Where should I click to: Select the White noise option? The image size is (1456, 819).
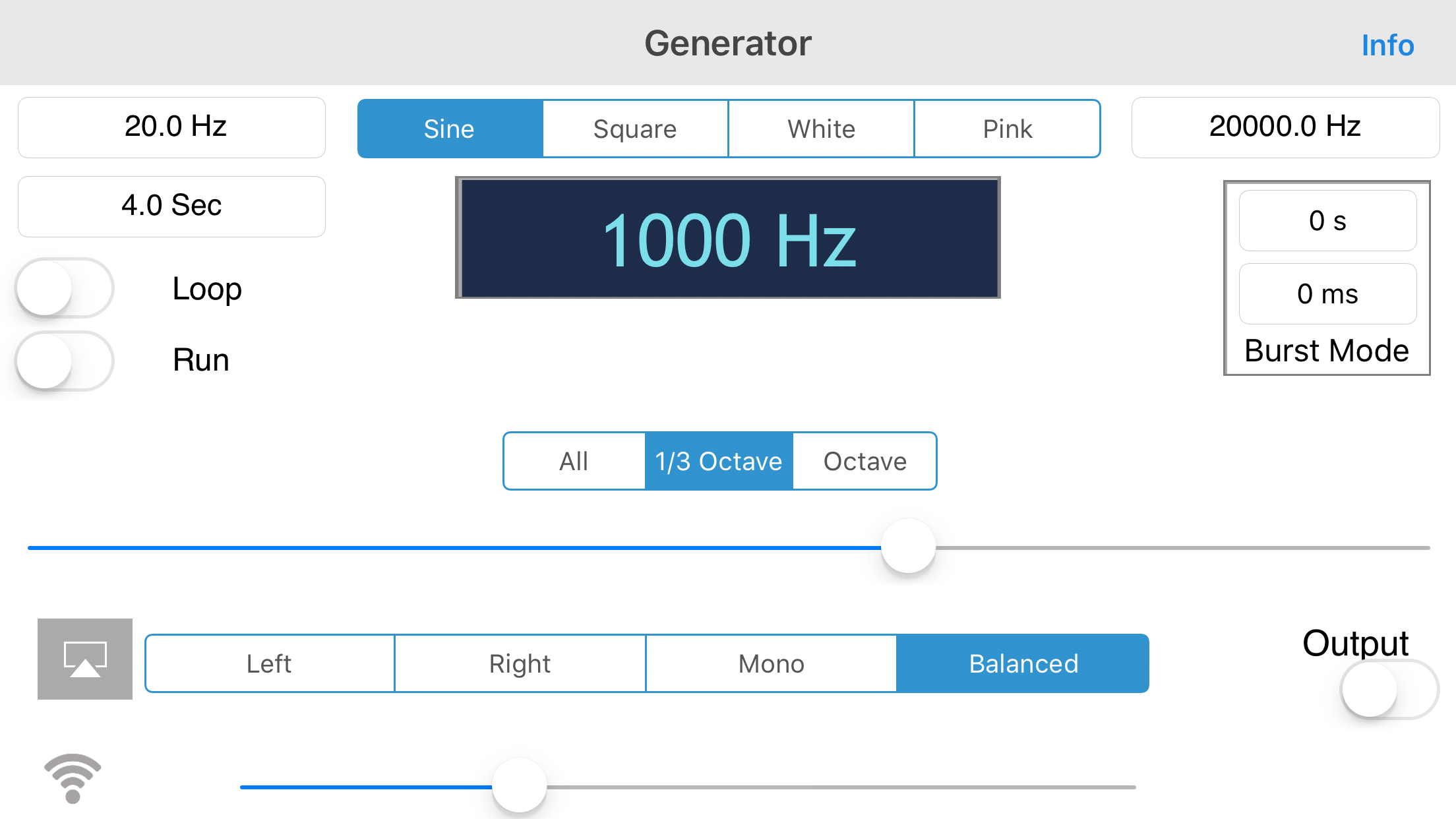point(822,129)
